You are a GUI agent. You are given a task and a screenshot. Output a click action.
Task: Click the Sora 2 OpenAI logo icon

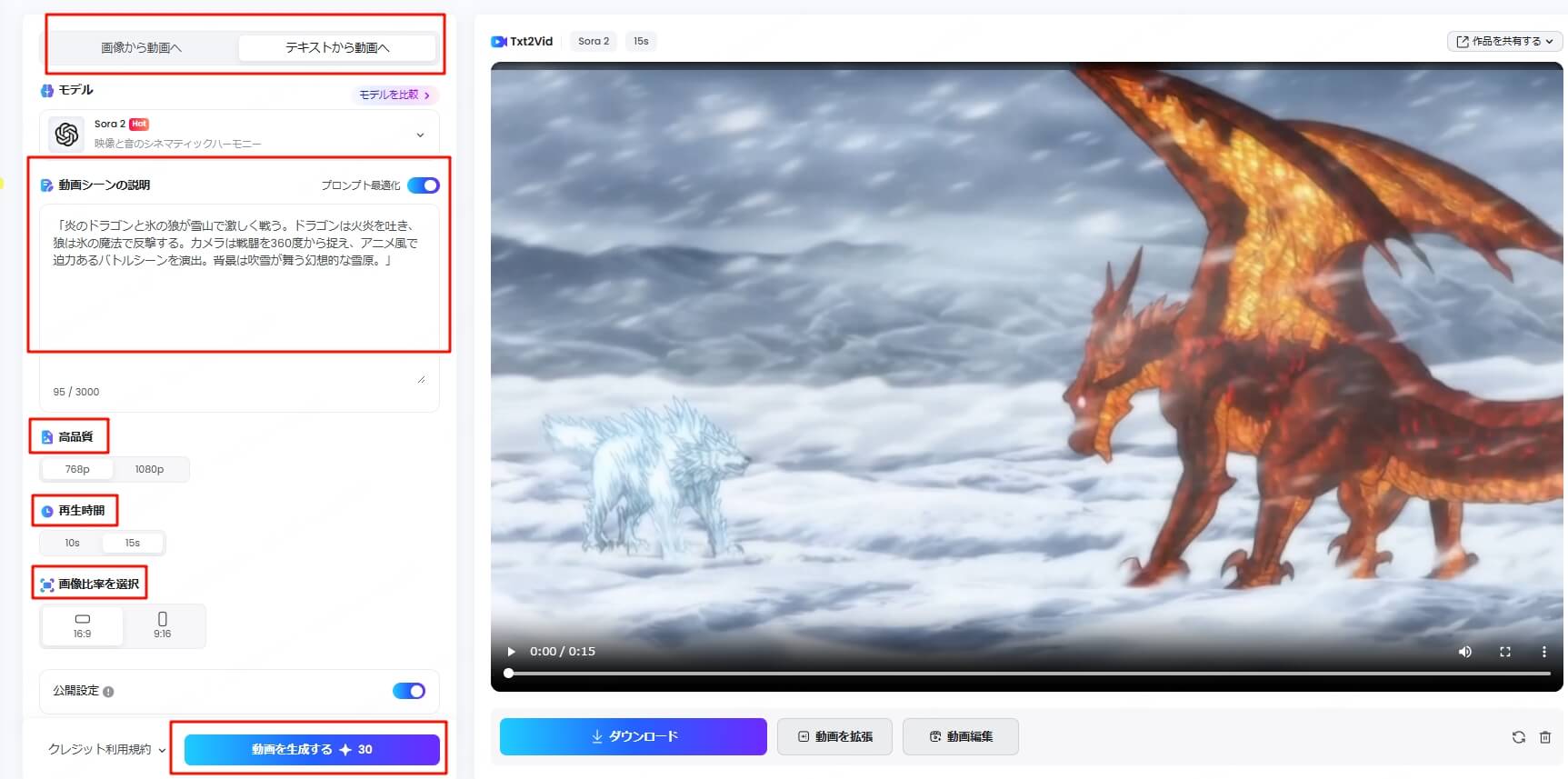click(x=66, y=135)
